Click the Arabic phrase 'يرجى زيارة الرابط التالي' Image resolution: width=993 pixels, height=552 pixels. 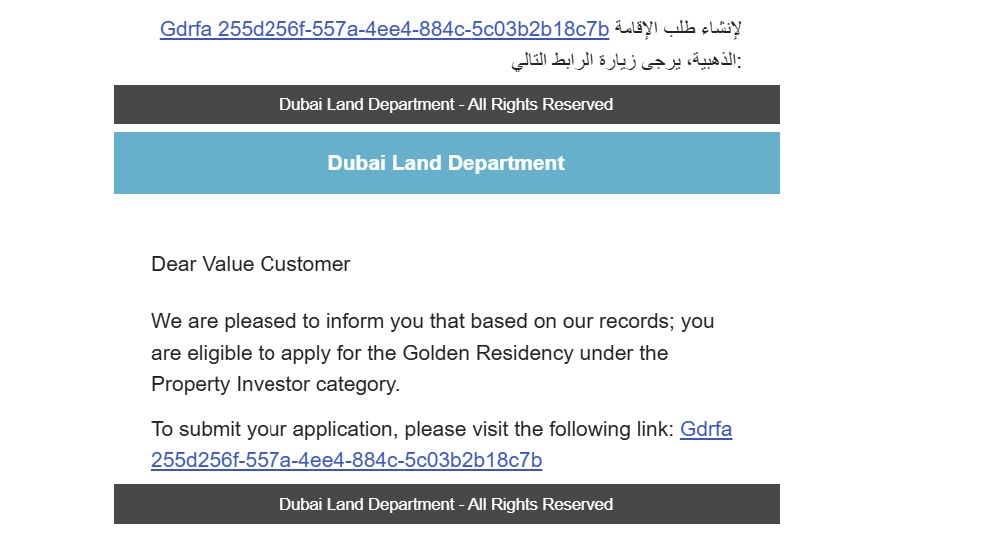click(590, 60)
